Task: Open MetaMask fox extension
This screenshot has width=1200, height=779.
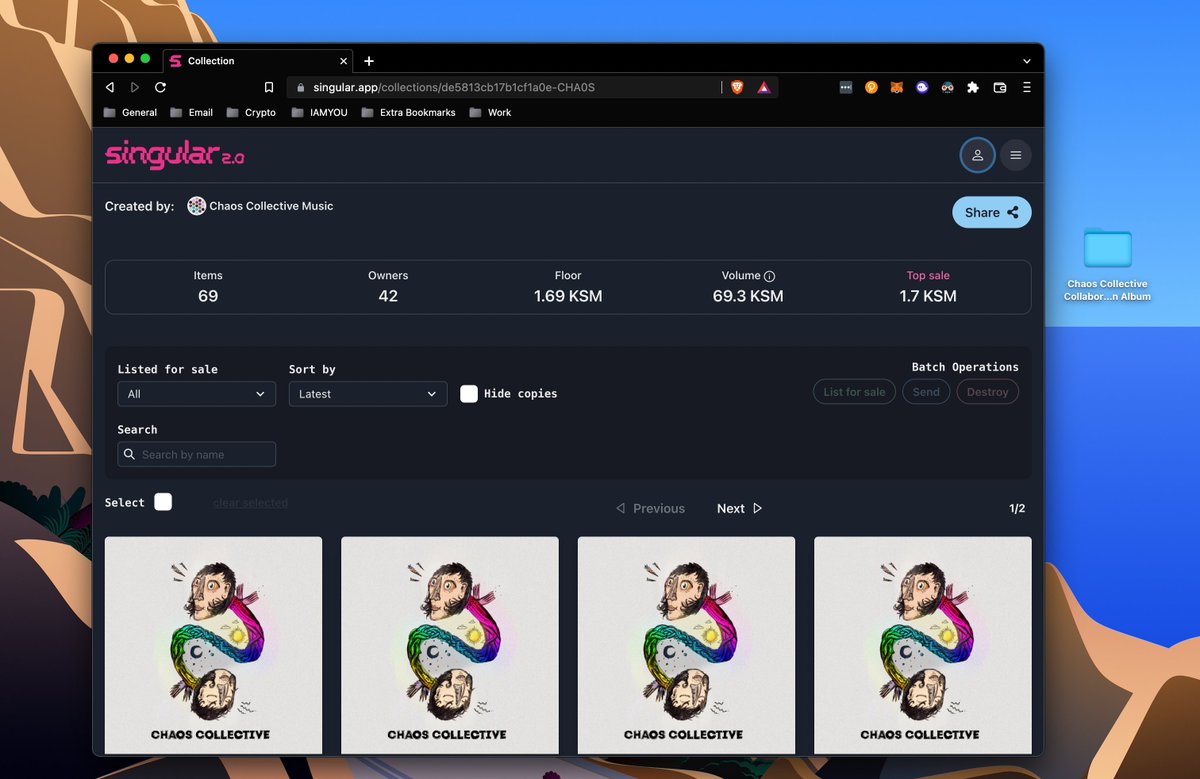Action: click(x=897, y=88)
